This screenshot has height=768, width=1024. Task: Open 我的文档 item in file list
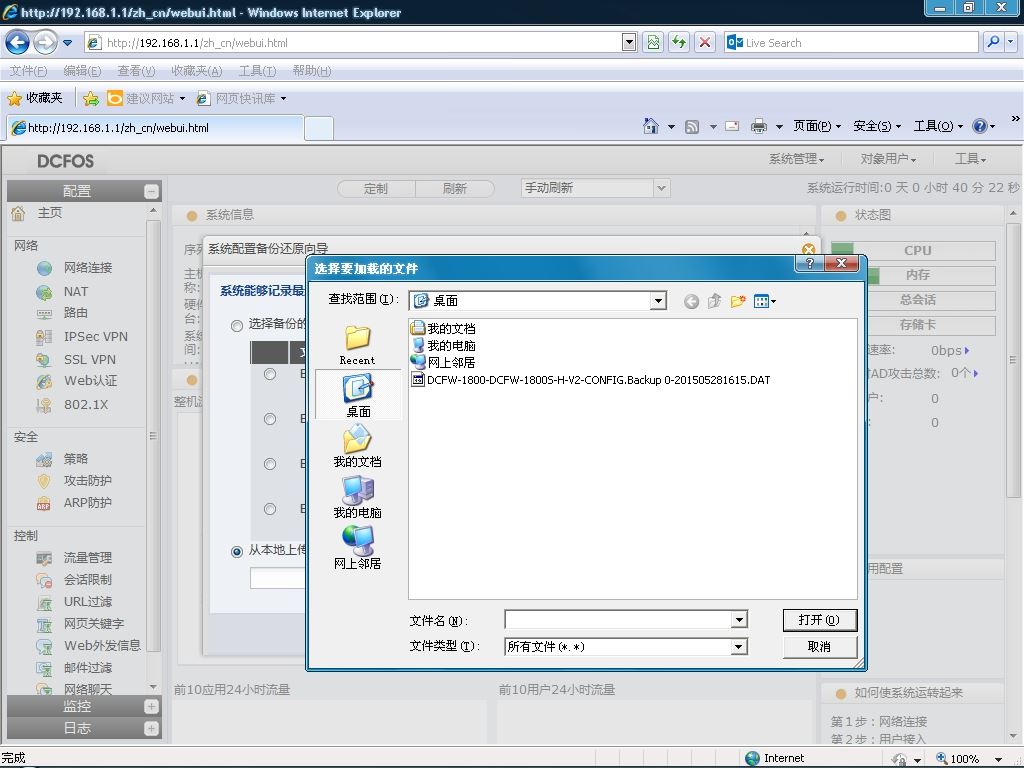(443, 328)
